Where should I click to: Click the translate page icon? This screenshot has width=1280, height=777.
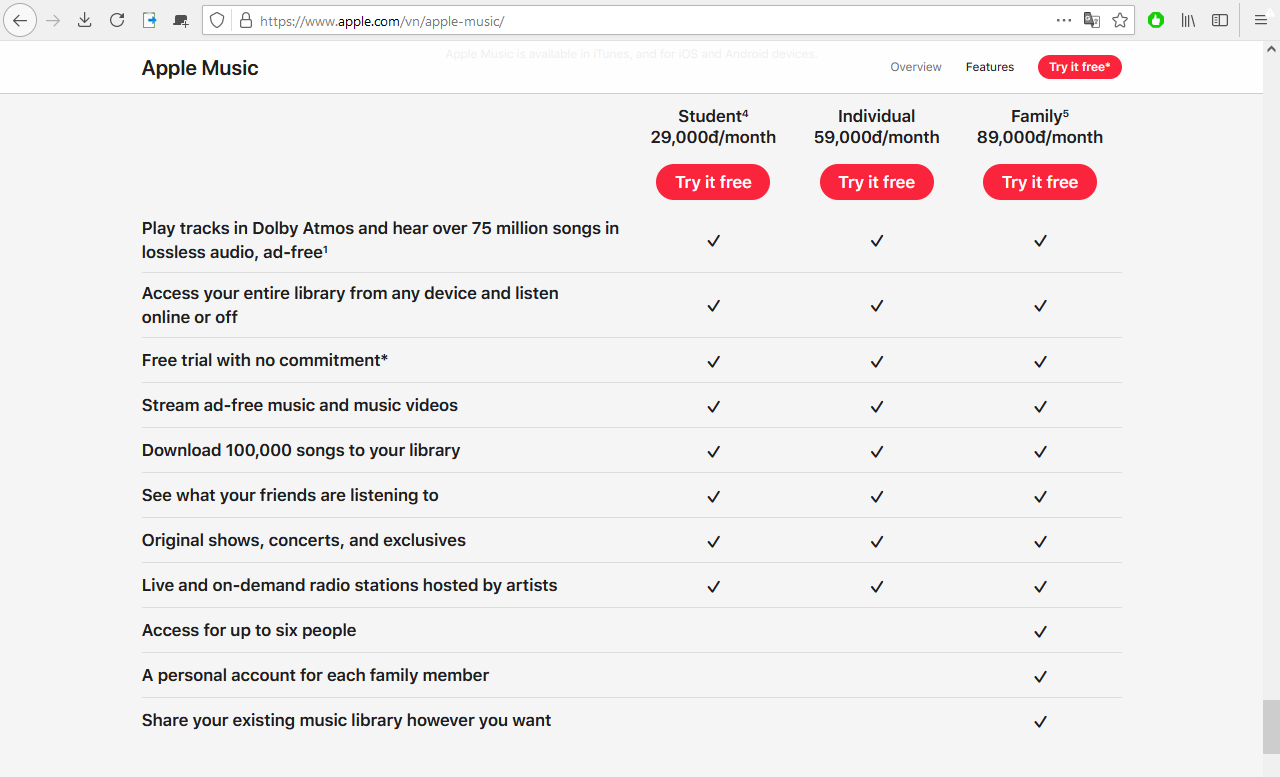(x=1092, y=20)
